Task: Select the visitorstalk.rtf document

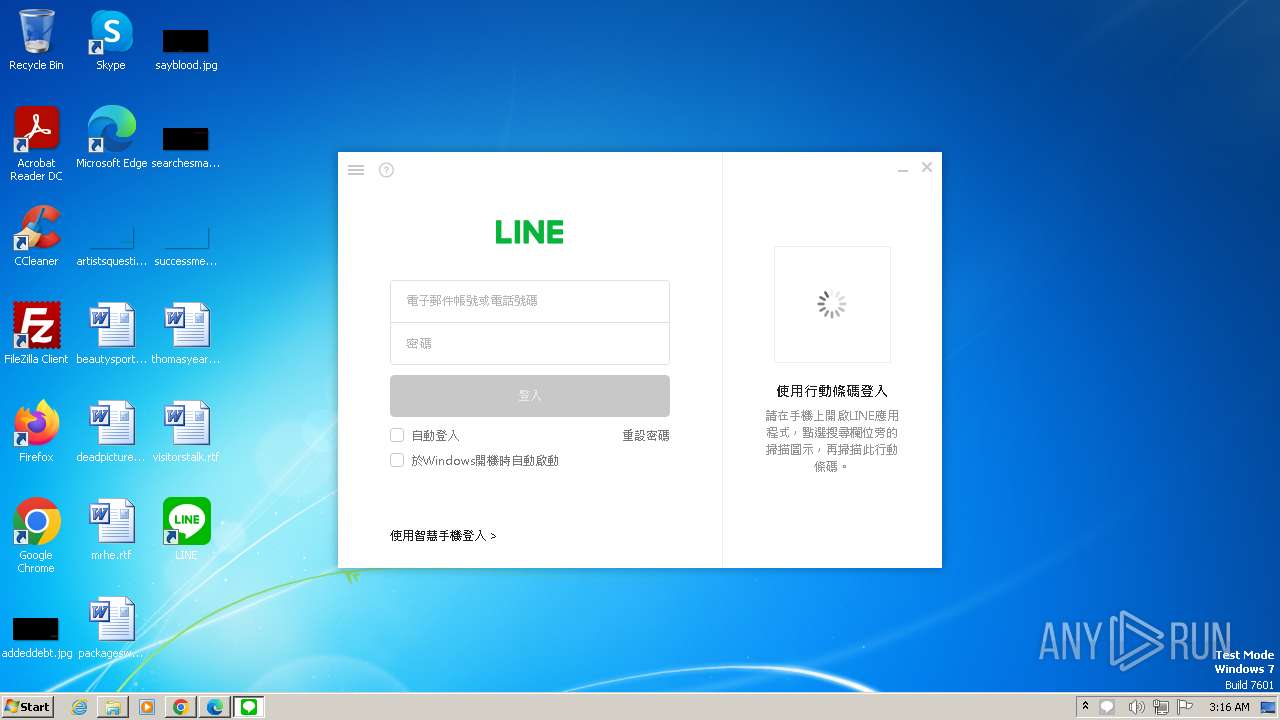Action: point(186,432)
